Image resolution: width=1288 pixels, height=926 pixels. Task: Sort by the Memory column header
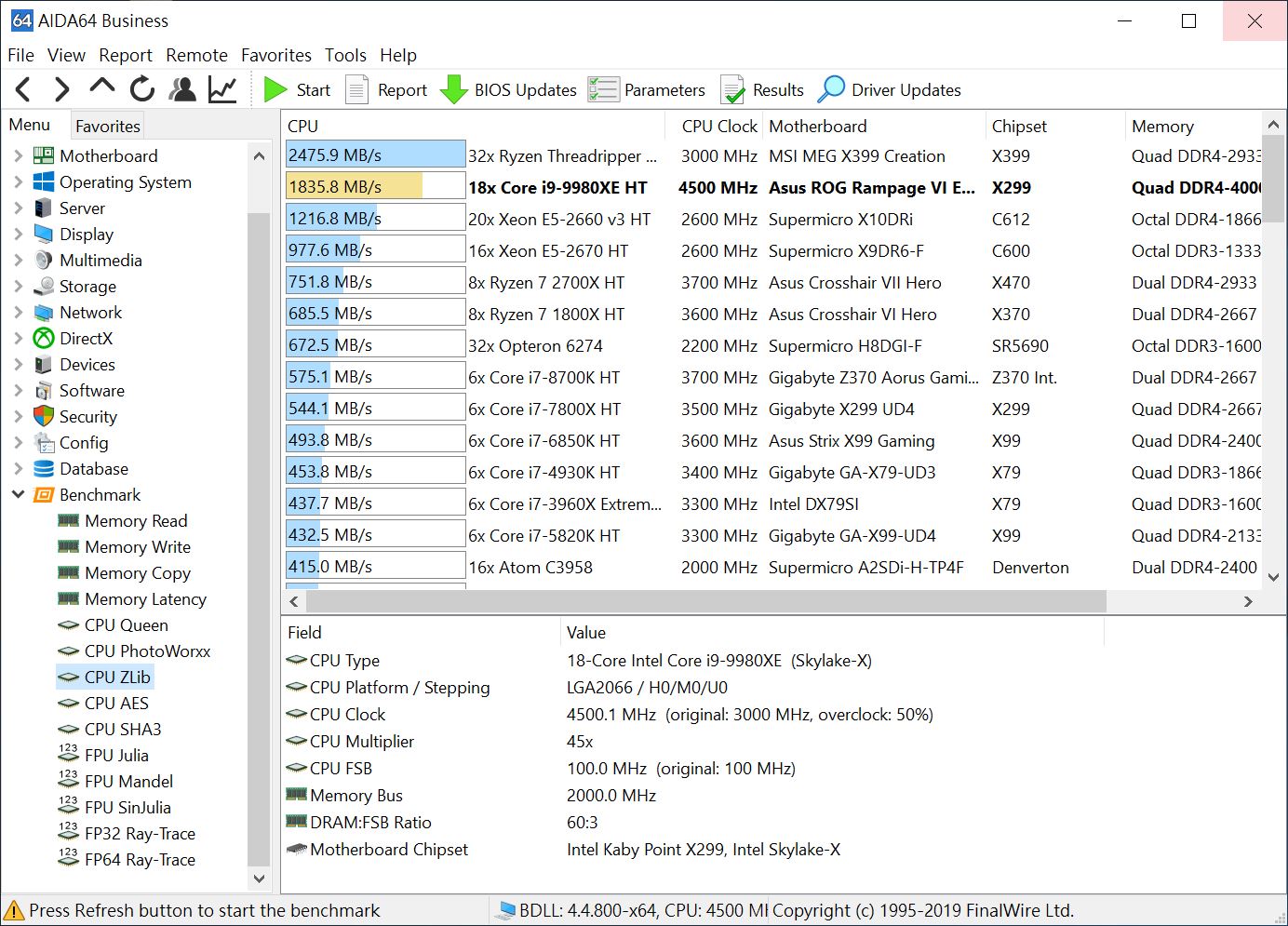[1193, 126]
